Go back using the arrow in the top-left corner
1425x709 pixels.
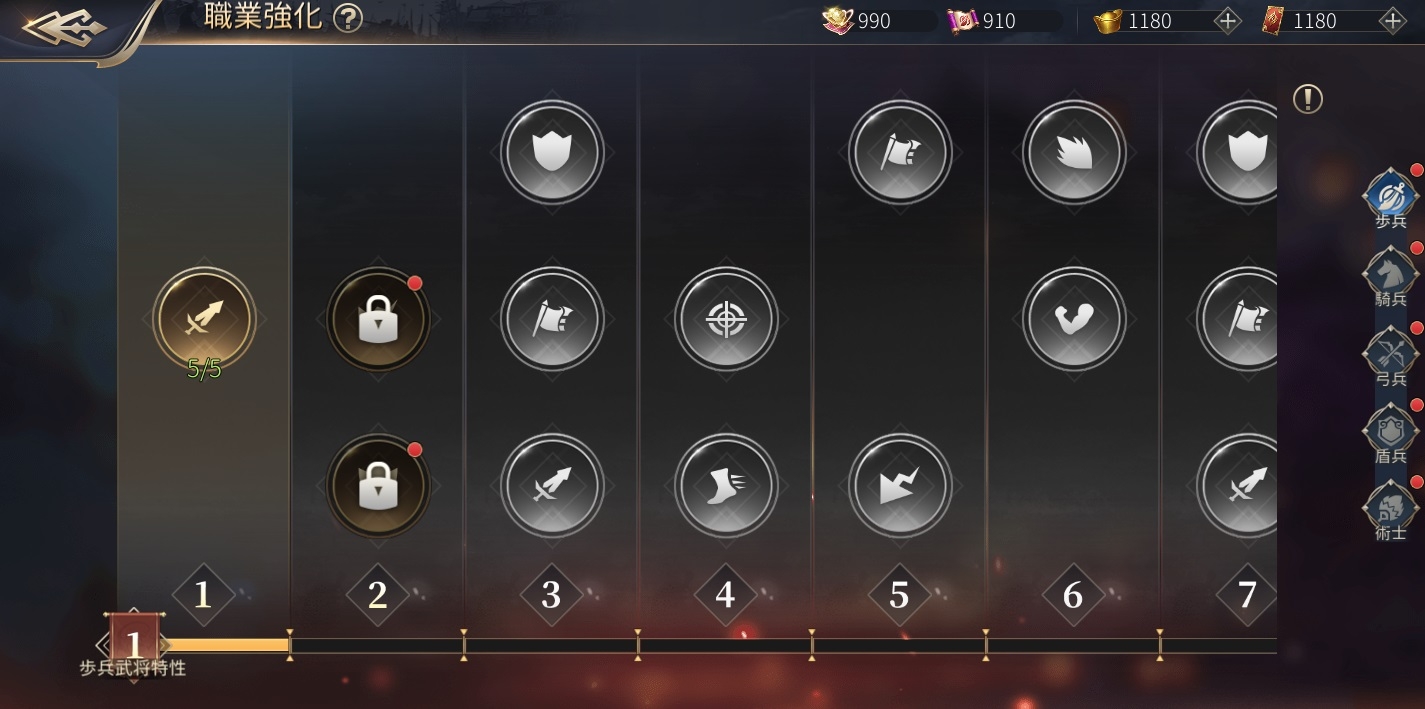[64, 28]
